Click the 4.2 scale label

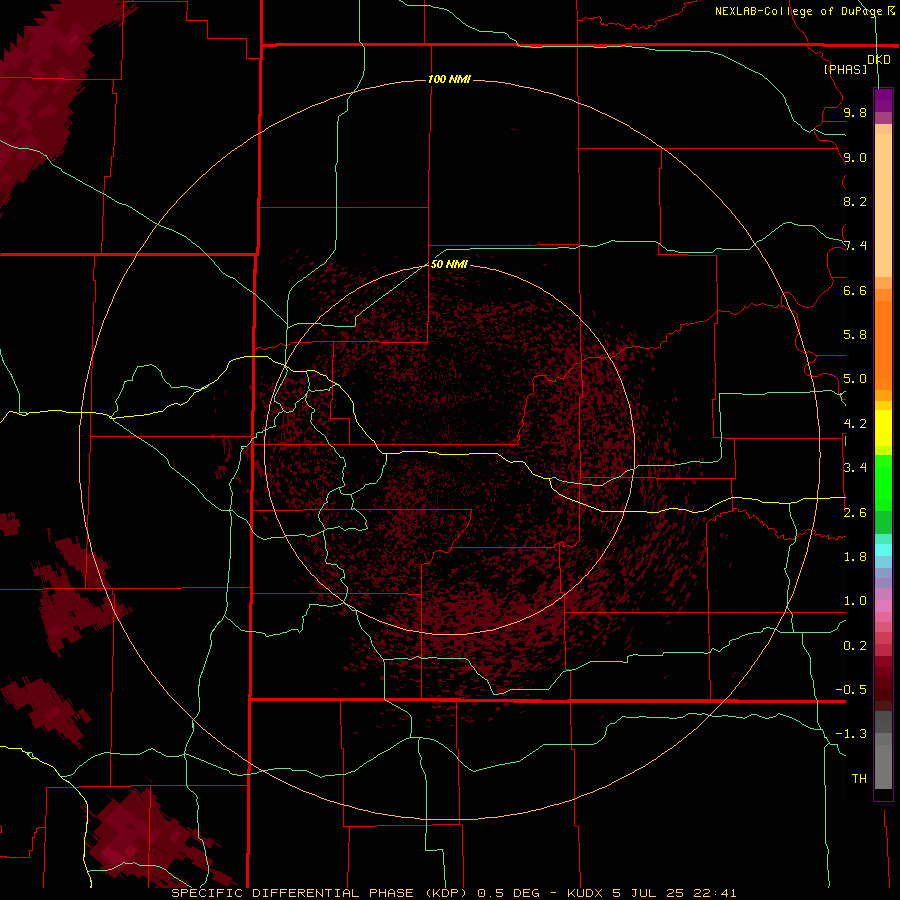click(x=855, y=424)
